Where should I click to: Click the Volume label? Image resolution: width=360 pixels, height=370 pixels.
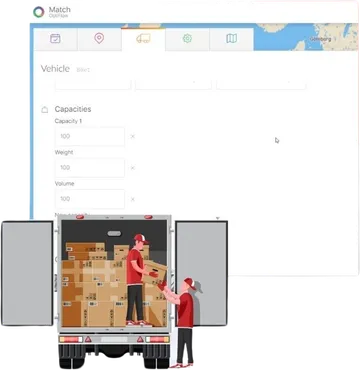tap(65, 184)
